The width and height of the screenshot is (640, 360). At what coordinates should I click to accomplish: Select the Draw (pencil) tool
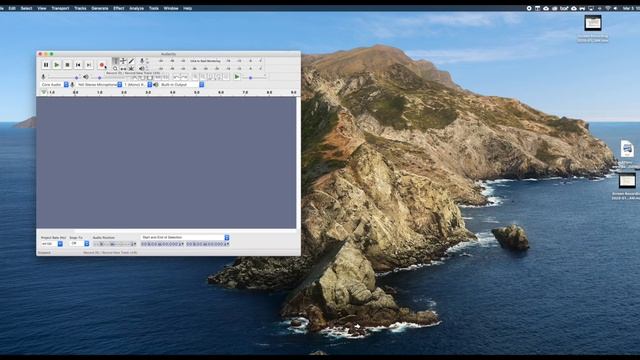click(131, 61)
